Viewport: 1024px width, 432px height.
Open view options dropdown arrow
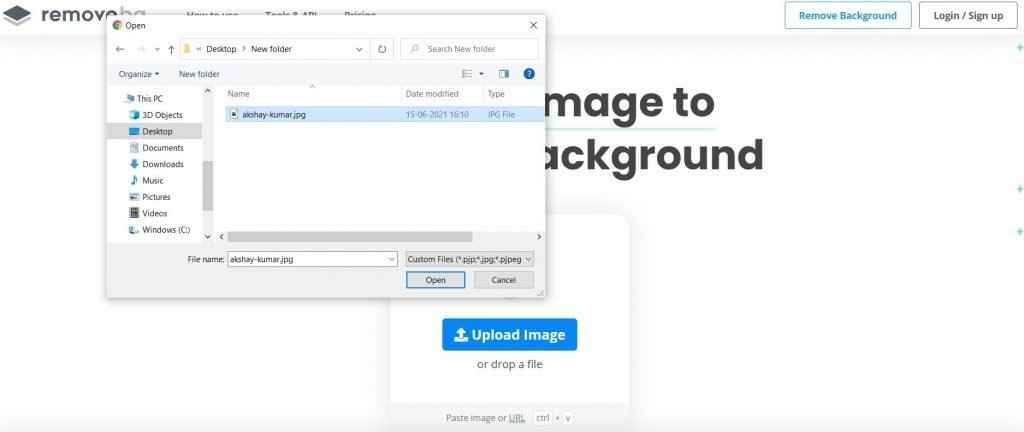point(481,74)
